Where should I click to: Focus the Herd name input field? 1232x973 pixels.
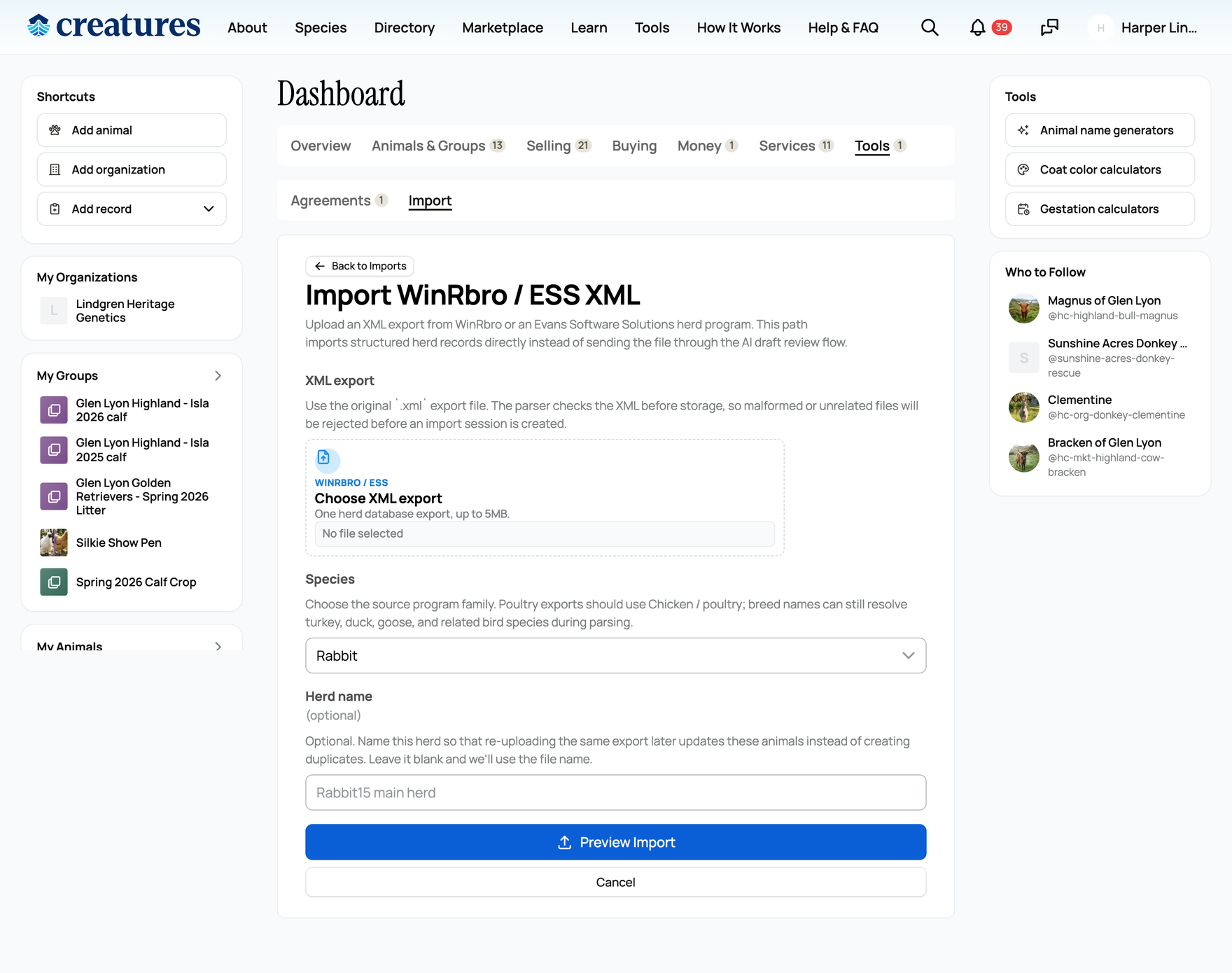tap(616, 792)
